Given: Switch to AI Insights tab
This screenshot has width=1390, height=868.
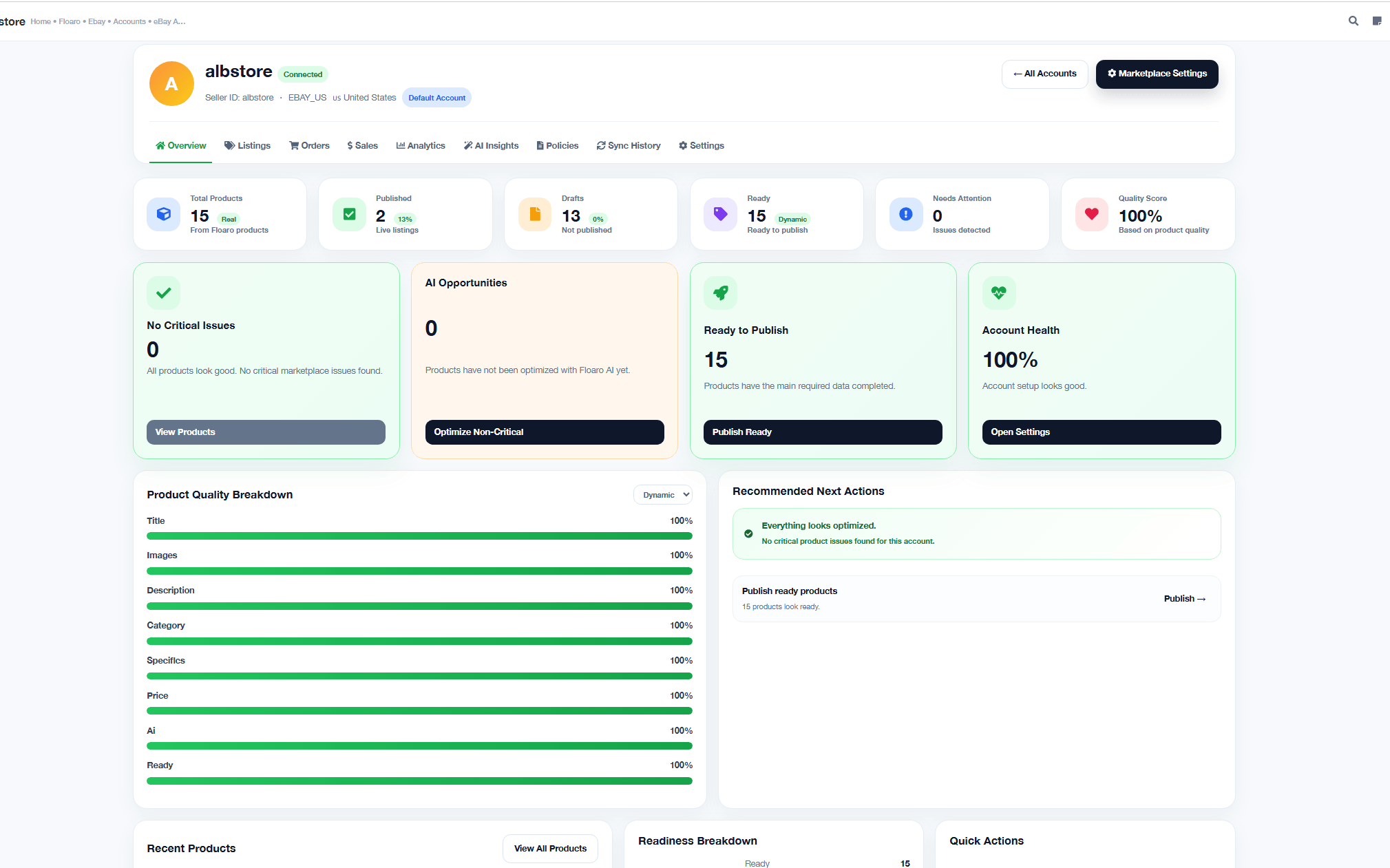Looking at the screenshot, I should 491,146.
